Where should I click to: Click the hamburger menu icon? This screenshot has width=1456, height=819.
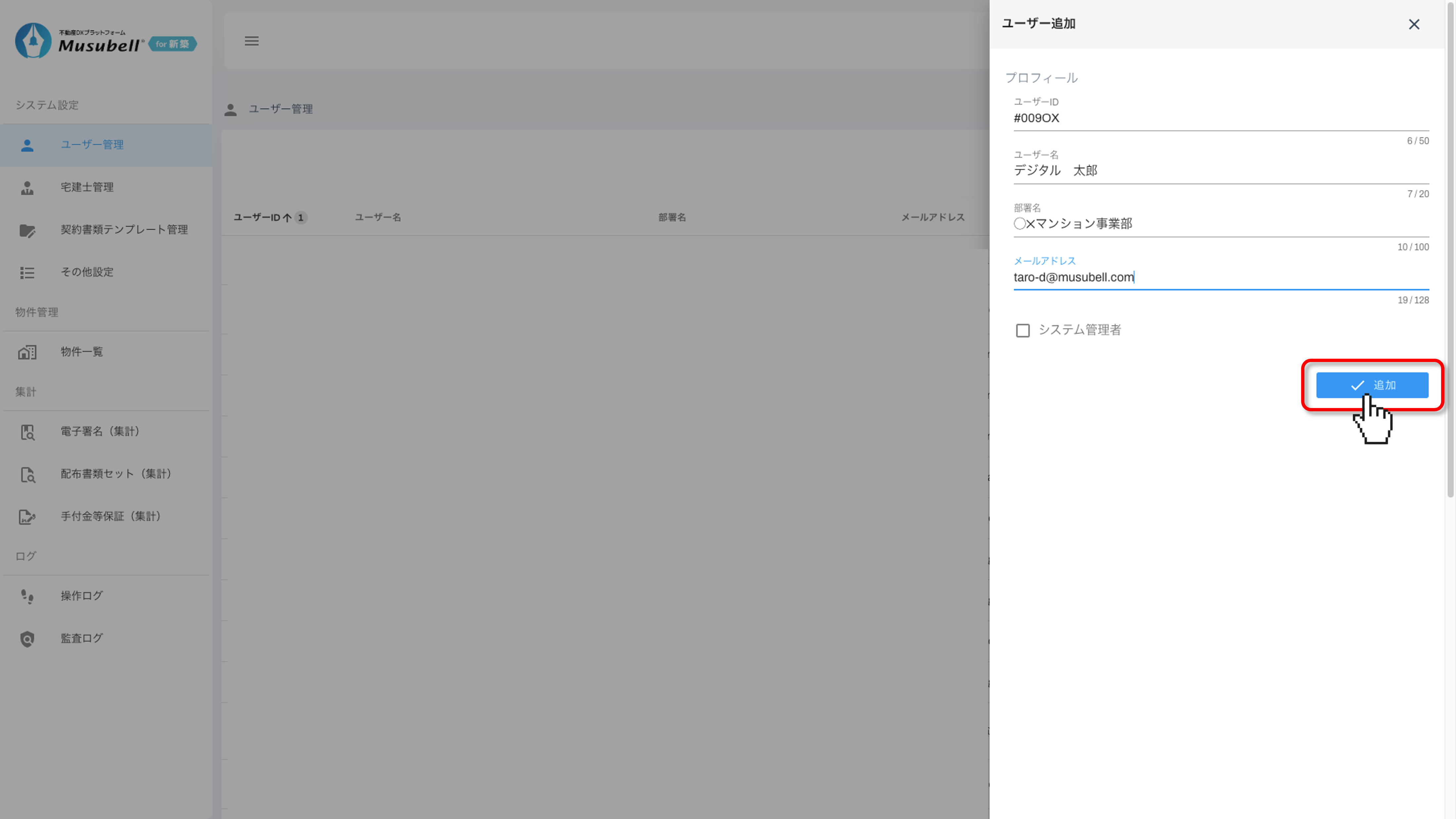tap(251, 41)
